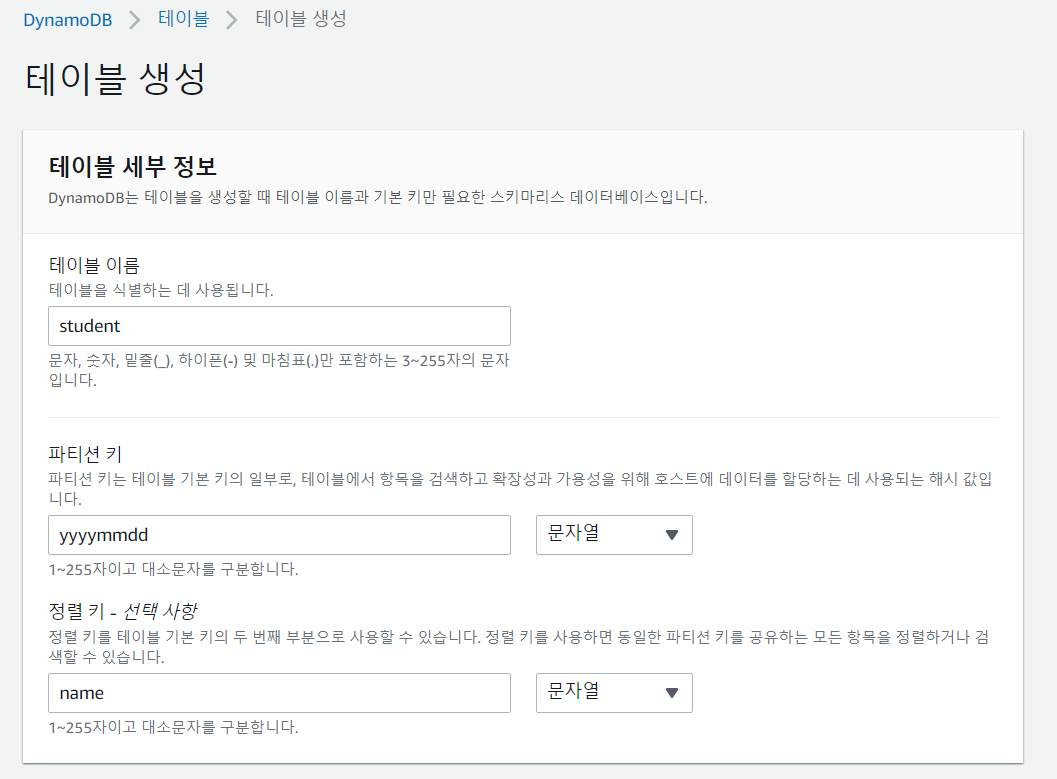Image resolution: width=1057 pixels, height=779 pixels.
Task: Click the 테이블 이름 label
Action: [94, 266]
